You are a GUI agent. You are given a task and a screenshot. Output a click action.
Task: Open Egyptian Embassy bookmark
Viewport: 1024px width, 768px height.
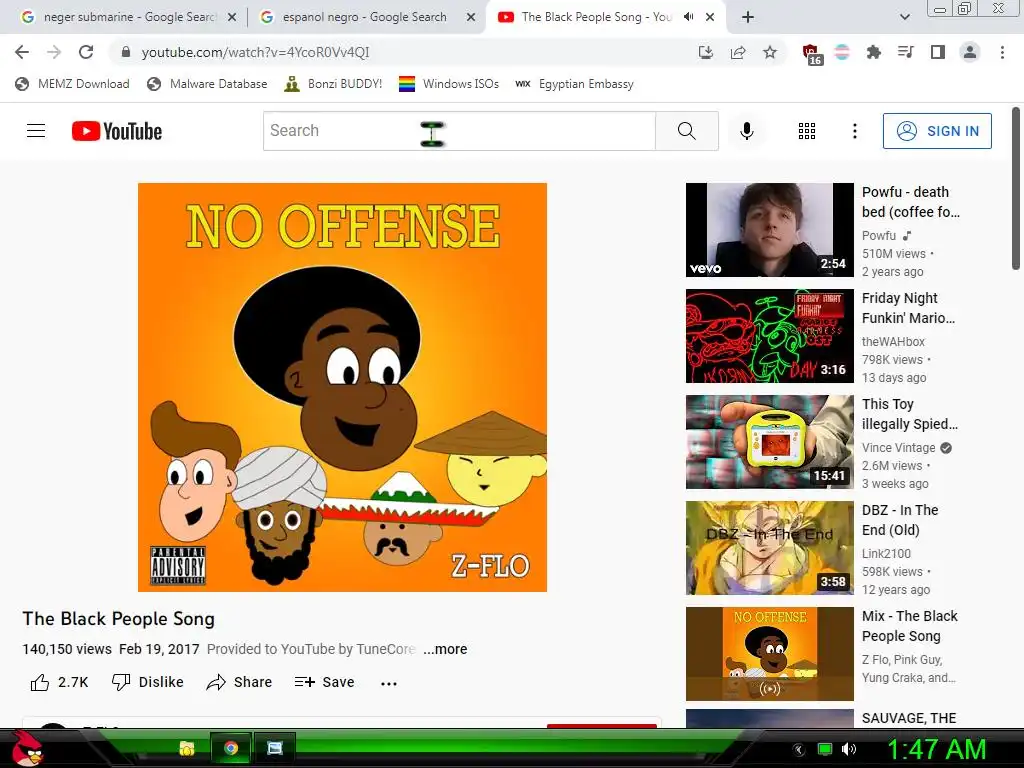tap(574, 84)
